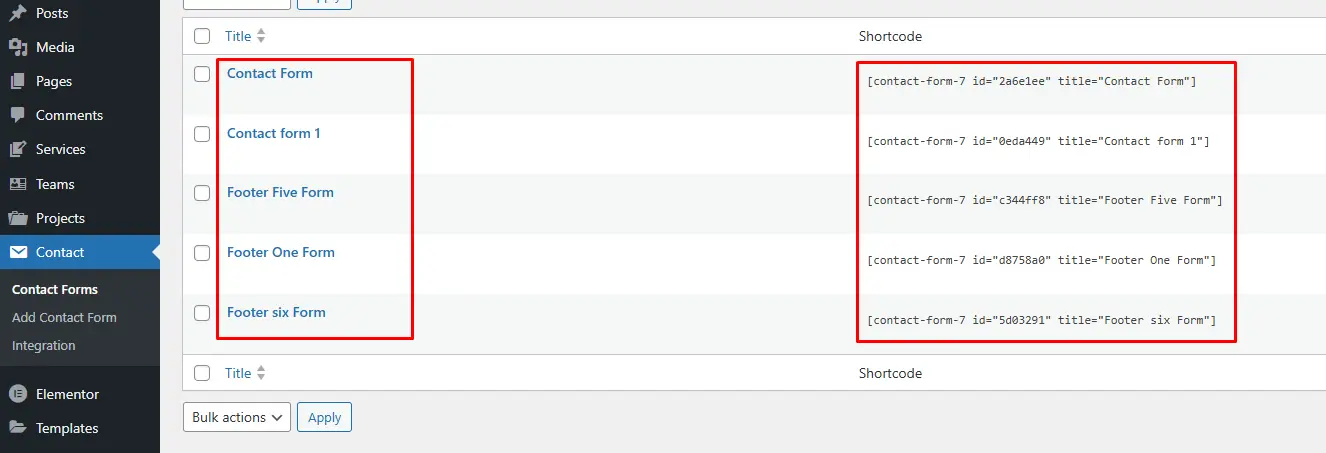
Task: Click the Elementor icon
Action: pyautogui.click(x=17, y=394)
